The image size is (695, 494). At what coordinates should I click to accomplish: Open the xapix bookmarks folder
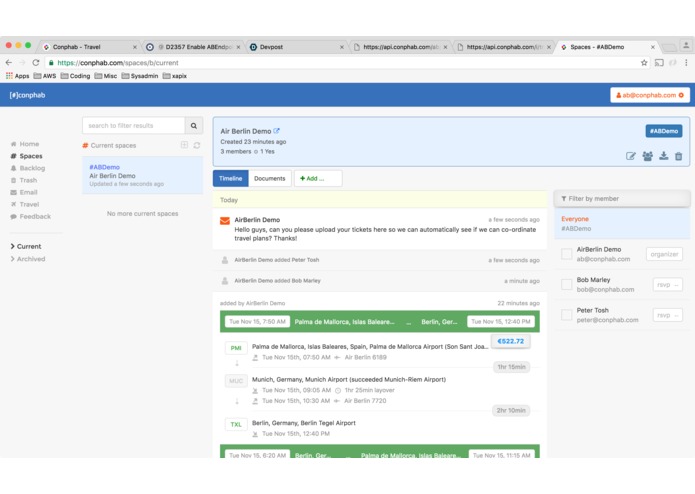[x=175, y=76]
